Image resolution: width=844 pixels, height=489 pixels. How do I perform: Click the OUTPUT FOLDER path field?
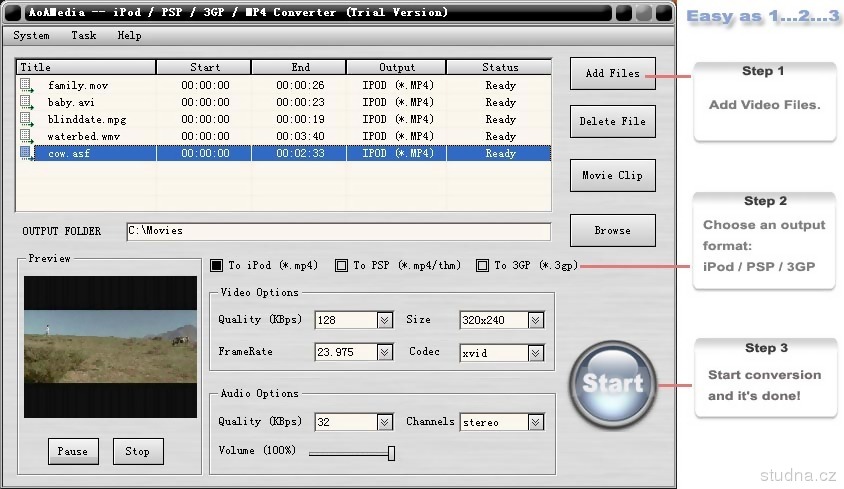pos(338,231)
